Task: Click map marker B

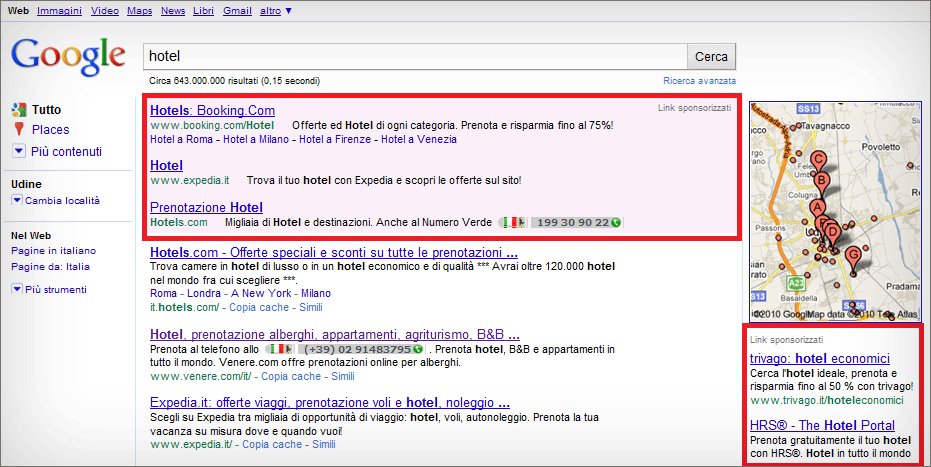Action: [x=821, y=183]
